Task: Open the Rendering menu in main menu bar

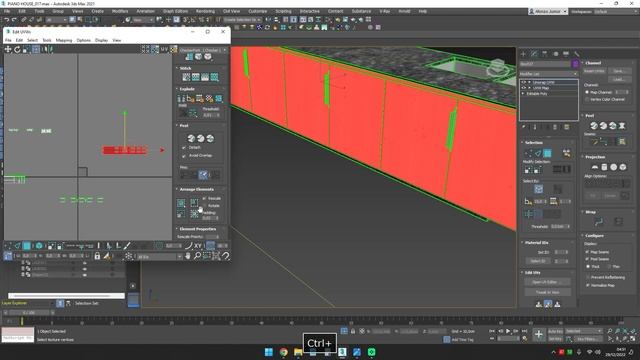Action: point(205,11)
